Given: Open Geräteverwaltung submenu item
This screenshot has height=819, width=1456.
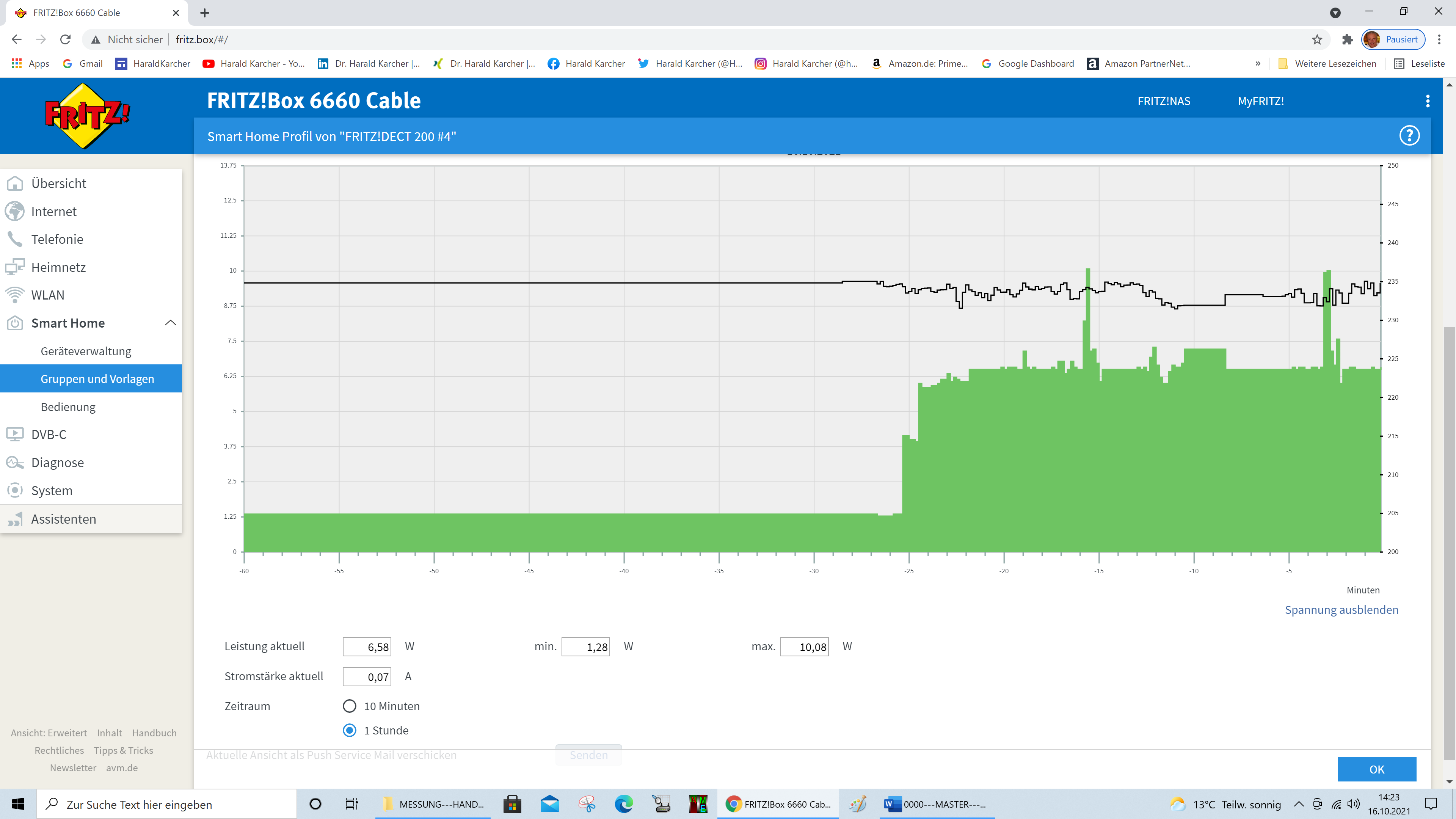Looking at the screenshot, I should click(x=86, y=351).
